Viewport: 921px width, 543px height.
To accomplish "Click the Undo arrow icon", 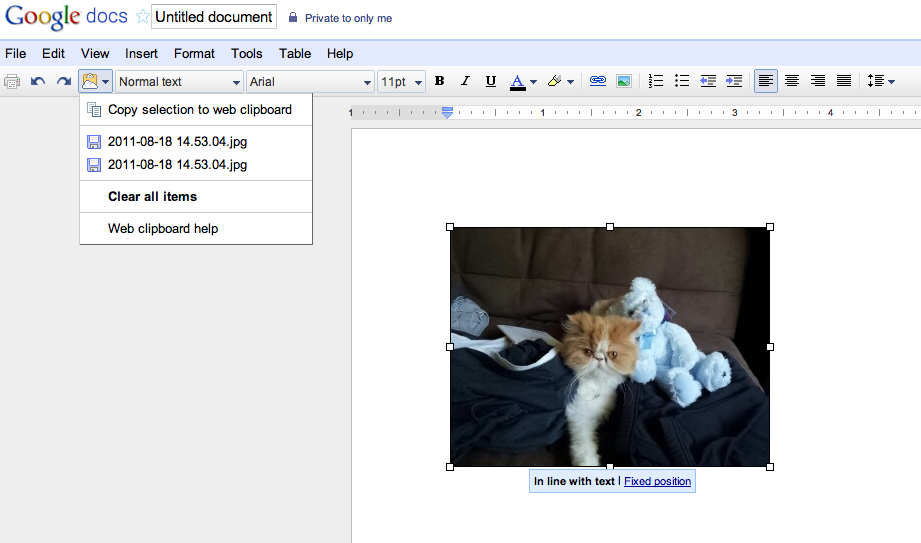I will (38, 81).
